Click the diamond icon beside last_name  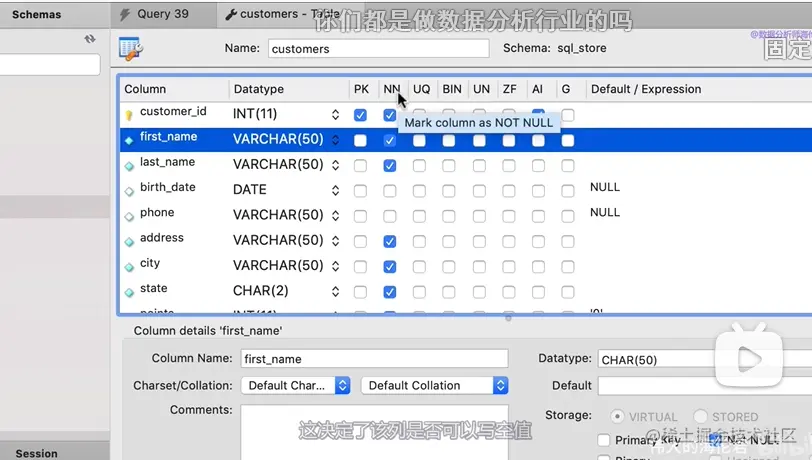point(129,166)
